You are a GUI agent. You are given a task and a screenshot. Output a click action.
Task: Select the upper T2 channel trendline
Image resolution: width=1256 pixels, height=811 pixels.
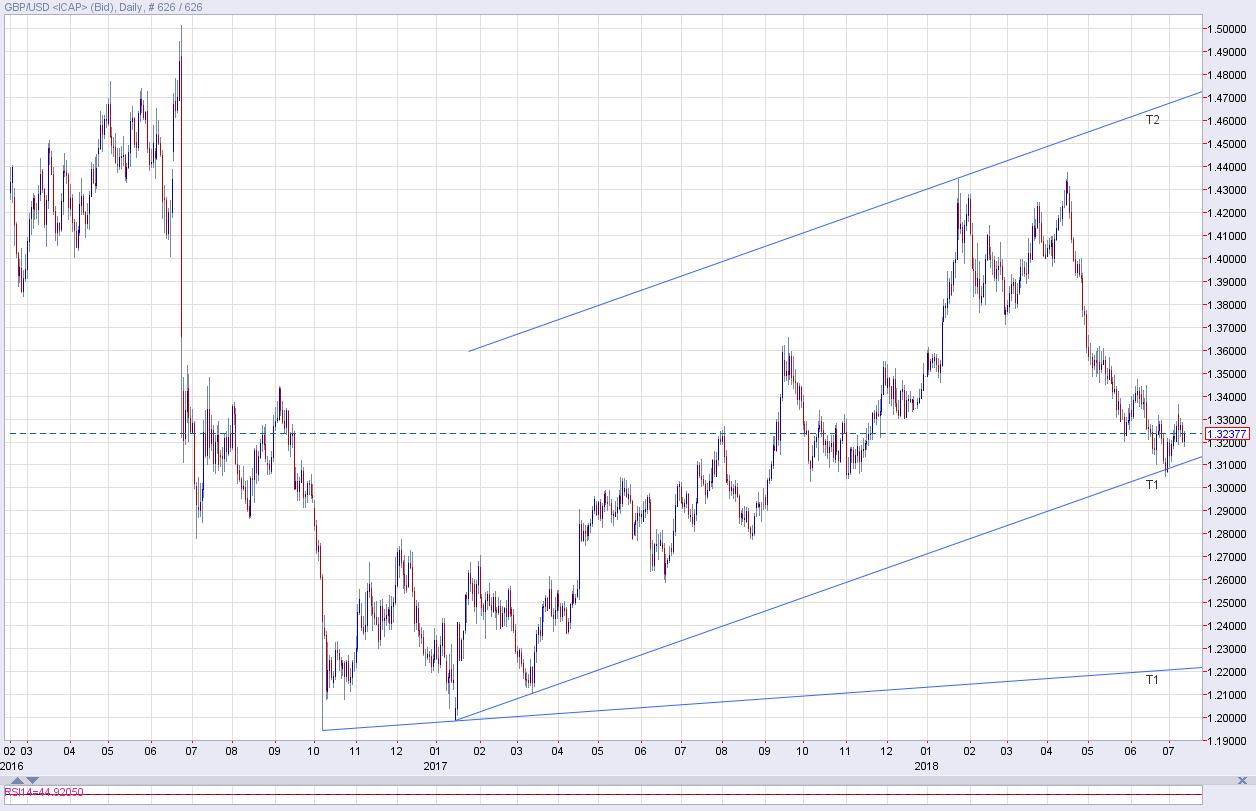coord(835,221)
